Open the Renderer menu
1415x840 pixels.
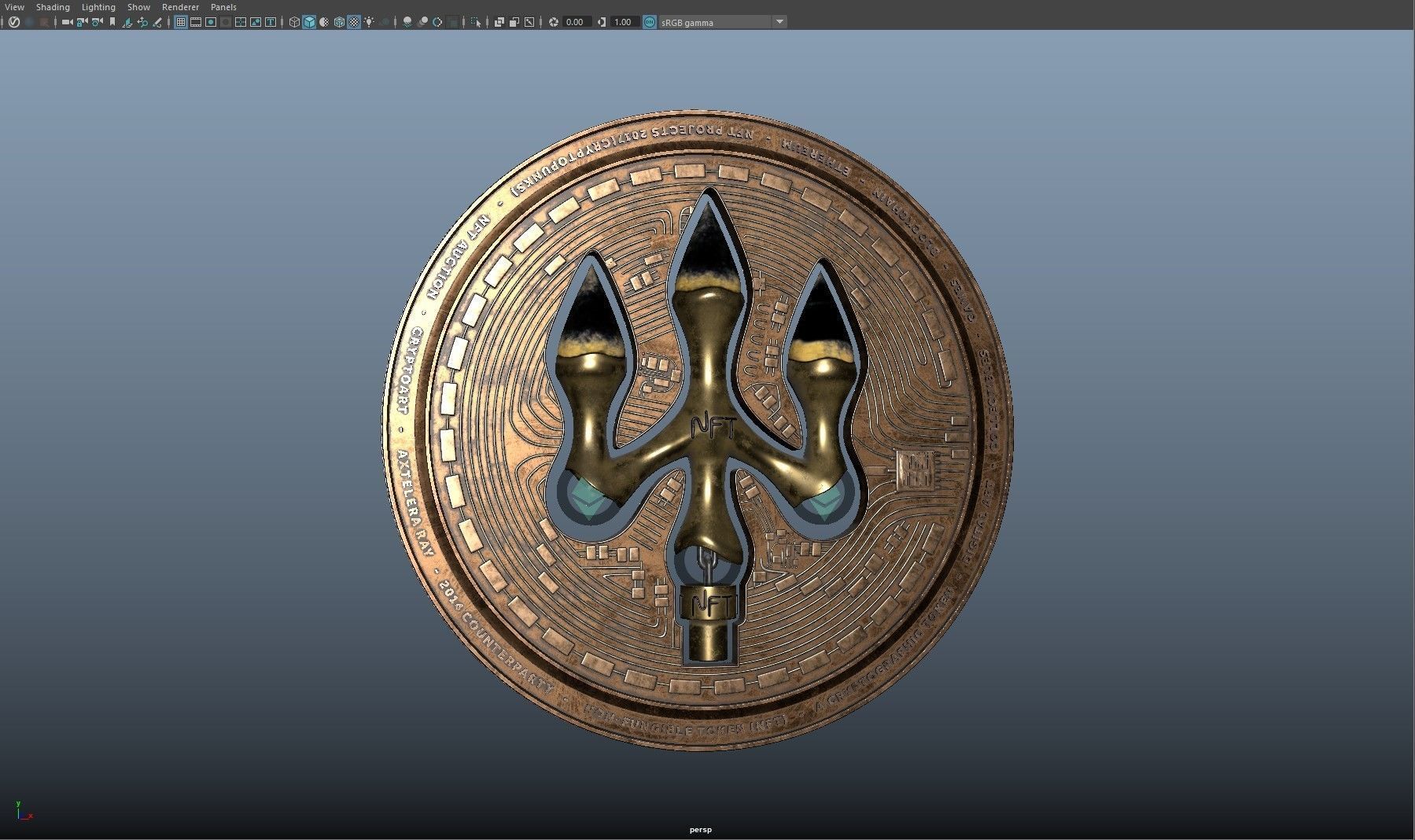(x=180, y=7)
